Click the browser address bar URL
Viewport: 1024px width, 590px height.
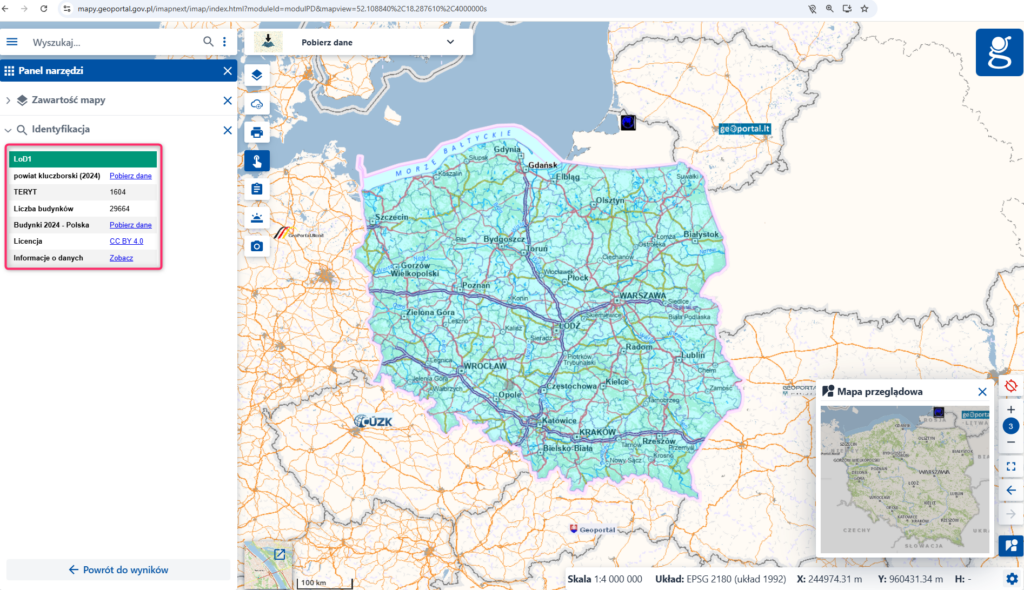(x=282, y=9)
